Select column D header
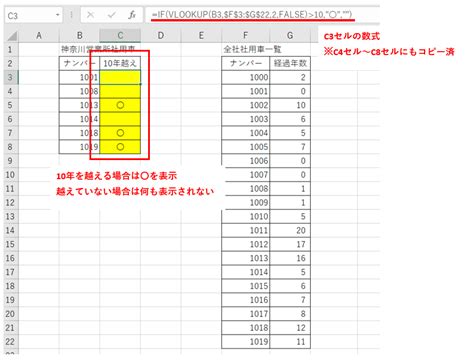 click(161, 35)
